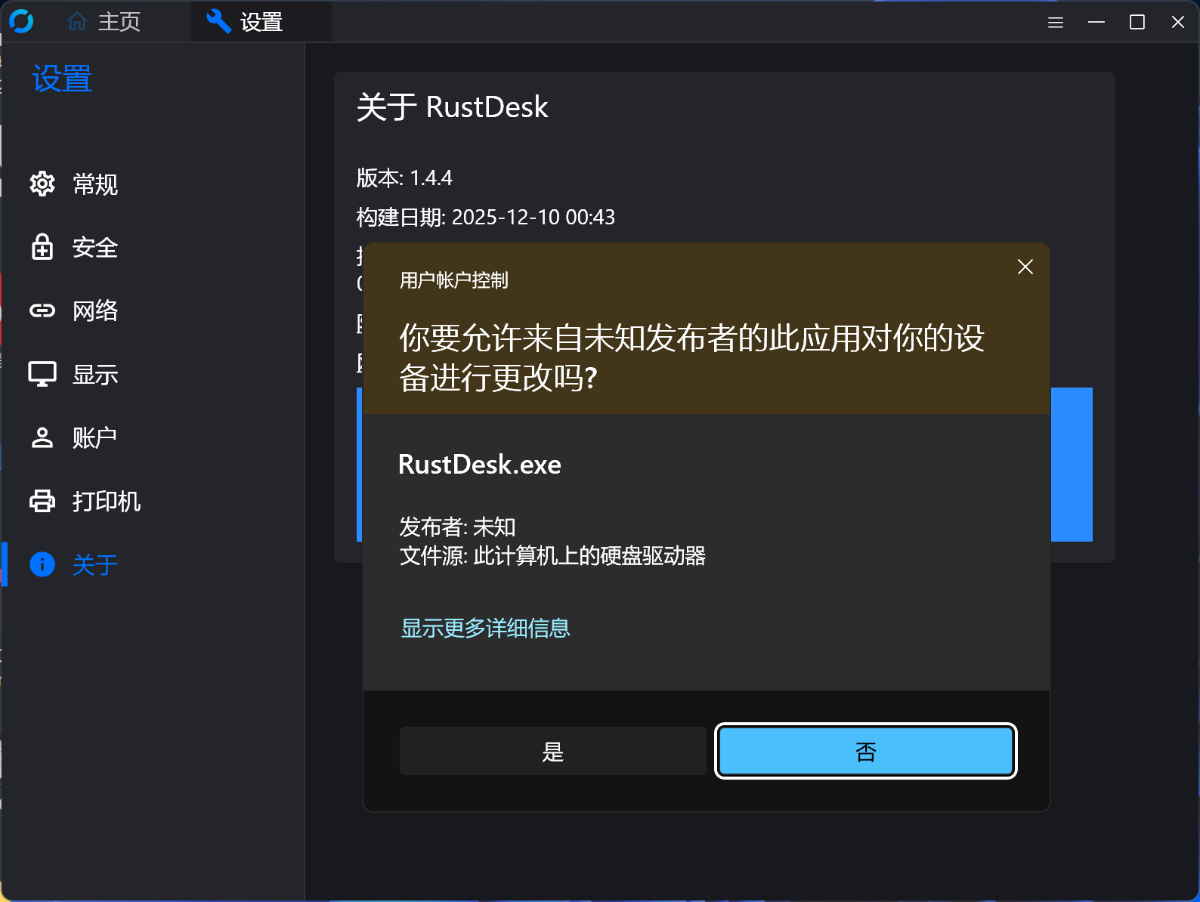Click the link icon next to 网络
The width and height of the screenshot is (1200, 902).
point(42,311)
